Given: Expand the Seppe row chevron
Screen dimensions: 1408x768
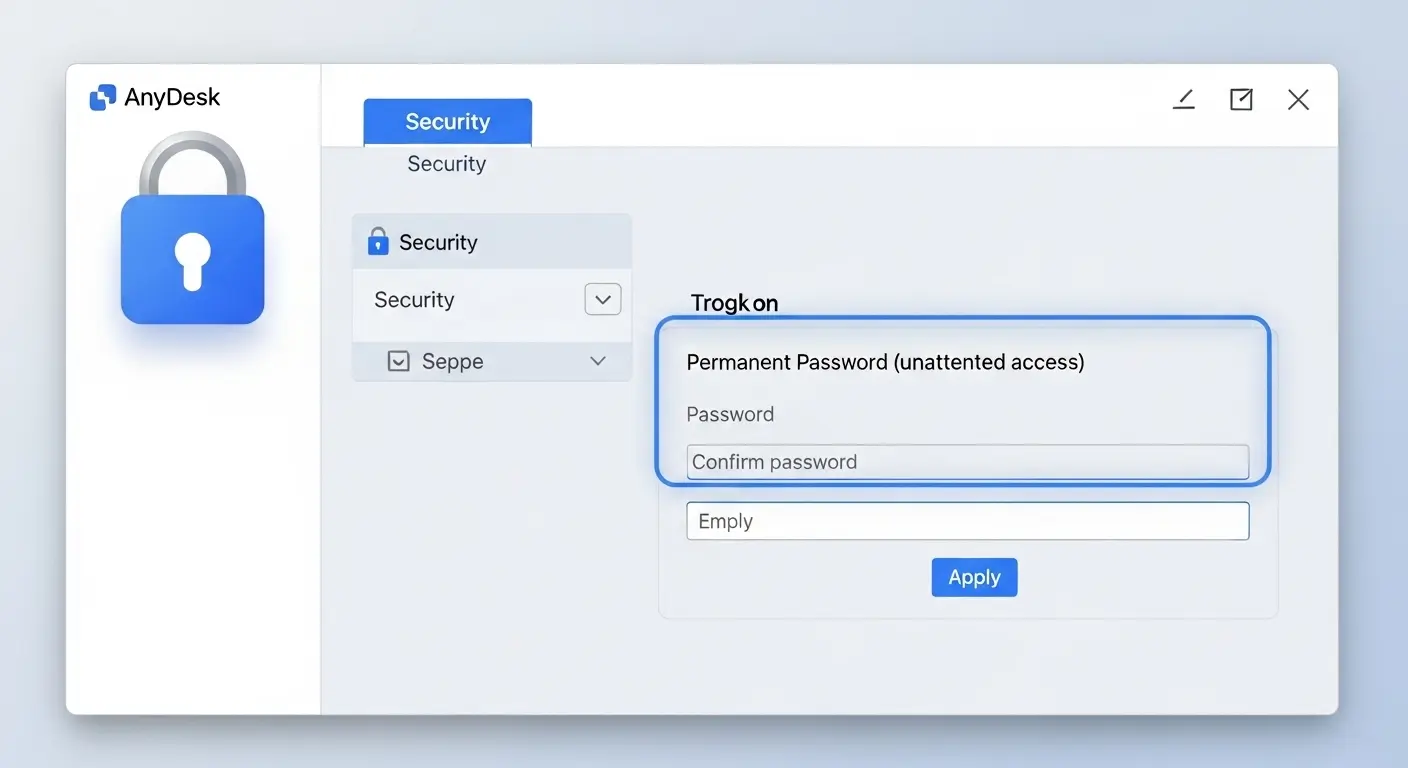Looking at the screenshot, I should [598, 361].
